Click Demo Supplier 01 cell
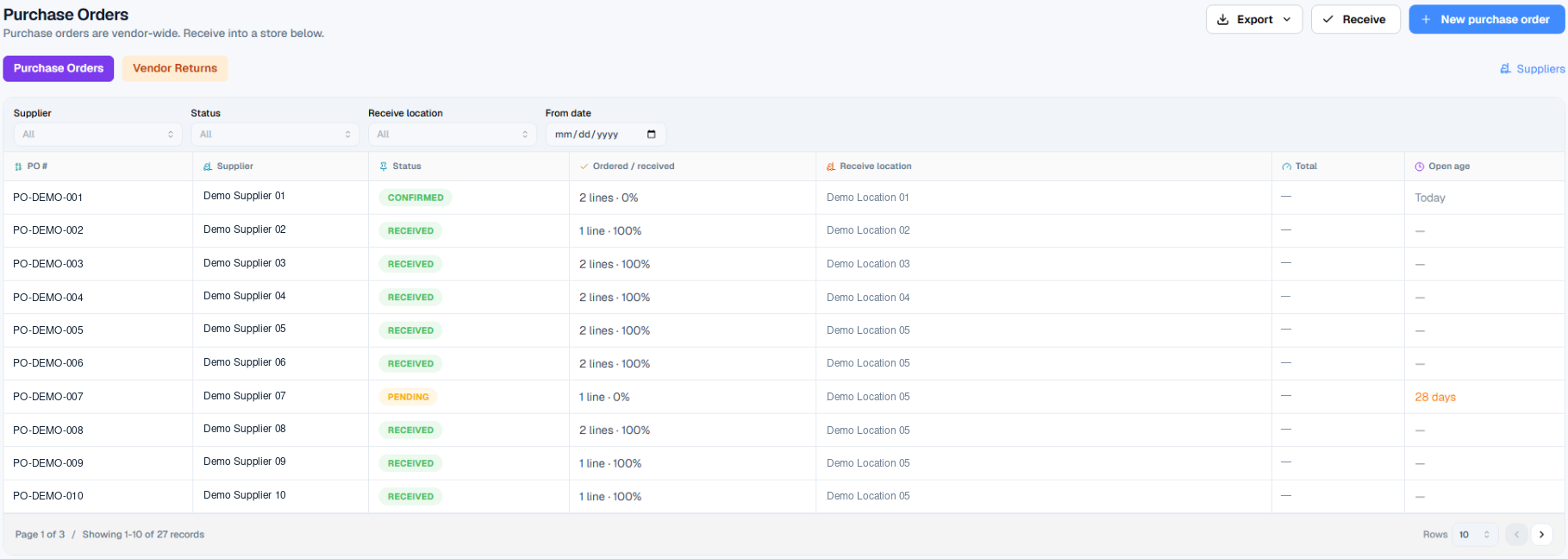 tap(244, 196)
